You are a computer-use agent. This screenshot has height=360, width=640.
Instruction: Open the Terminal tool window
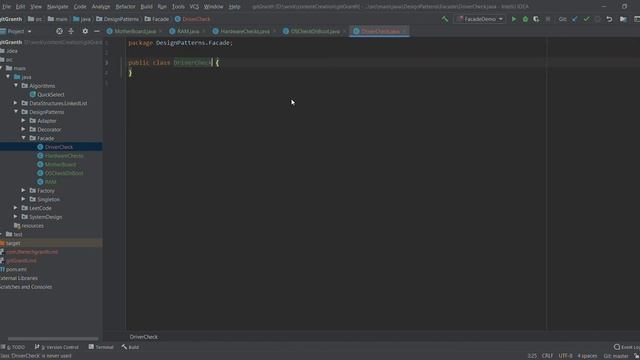tap(101, 347)
